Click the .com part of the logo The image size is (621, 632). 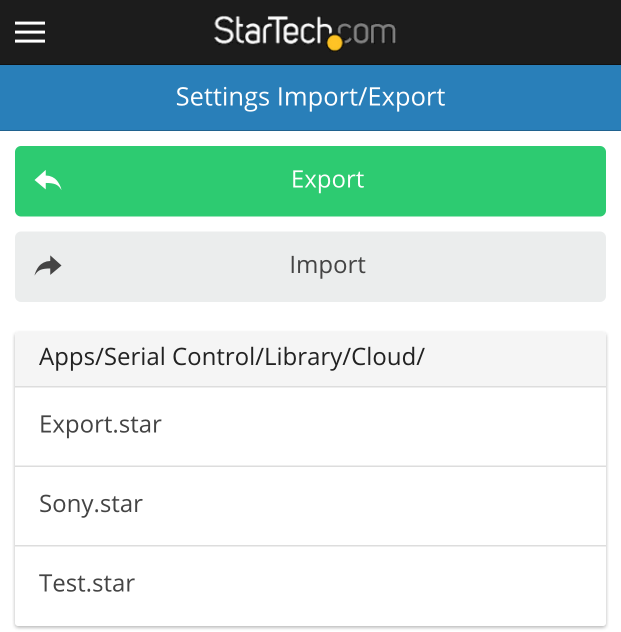(366, 33)
